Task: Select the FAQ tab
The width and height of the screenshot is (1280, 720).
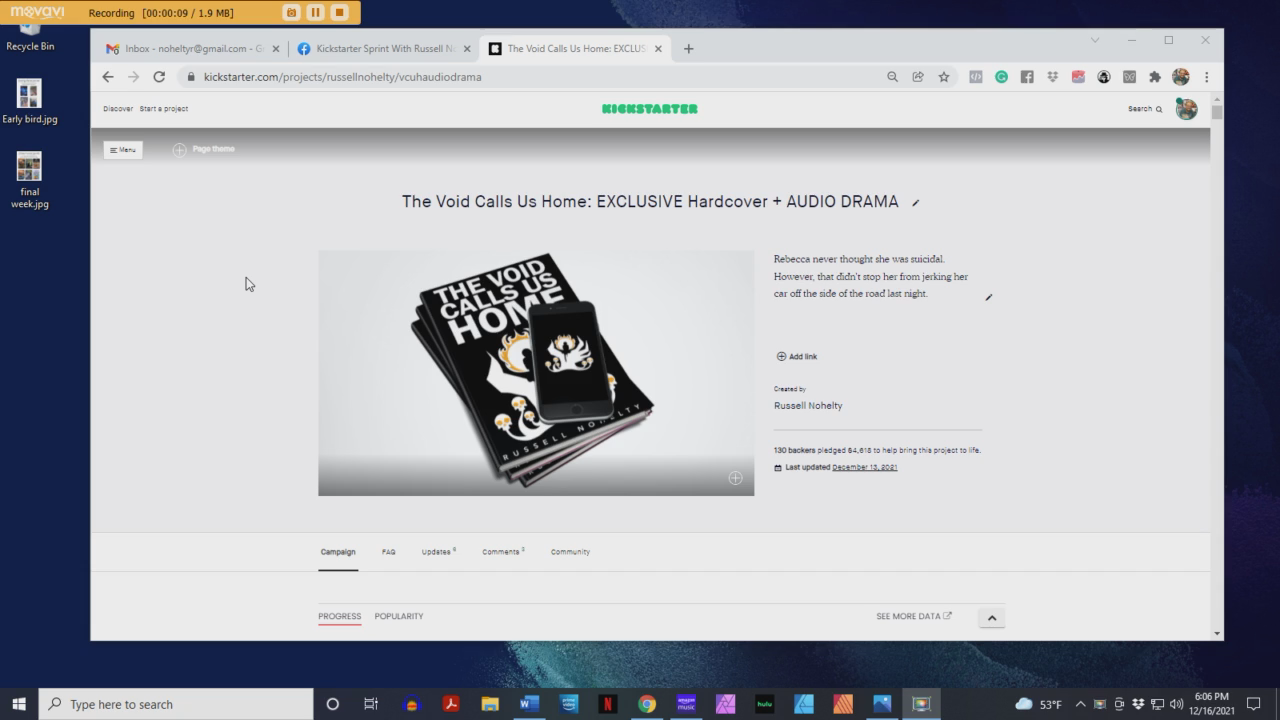Action: pyautogui.click(x=388, y=552)
